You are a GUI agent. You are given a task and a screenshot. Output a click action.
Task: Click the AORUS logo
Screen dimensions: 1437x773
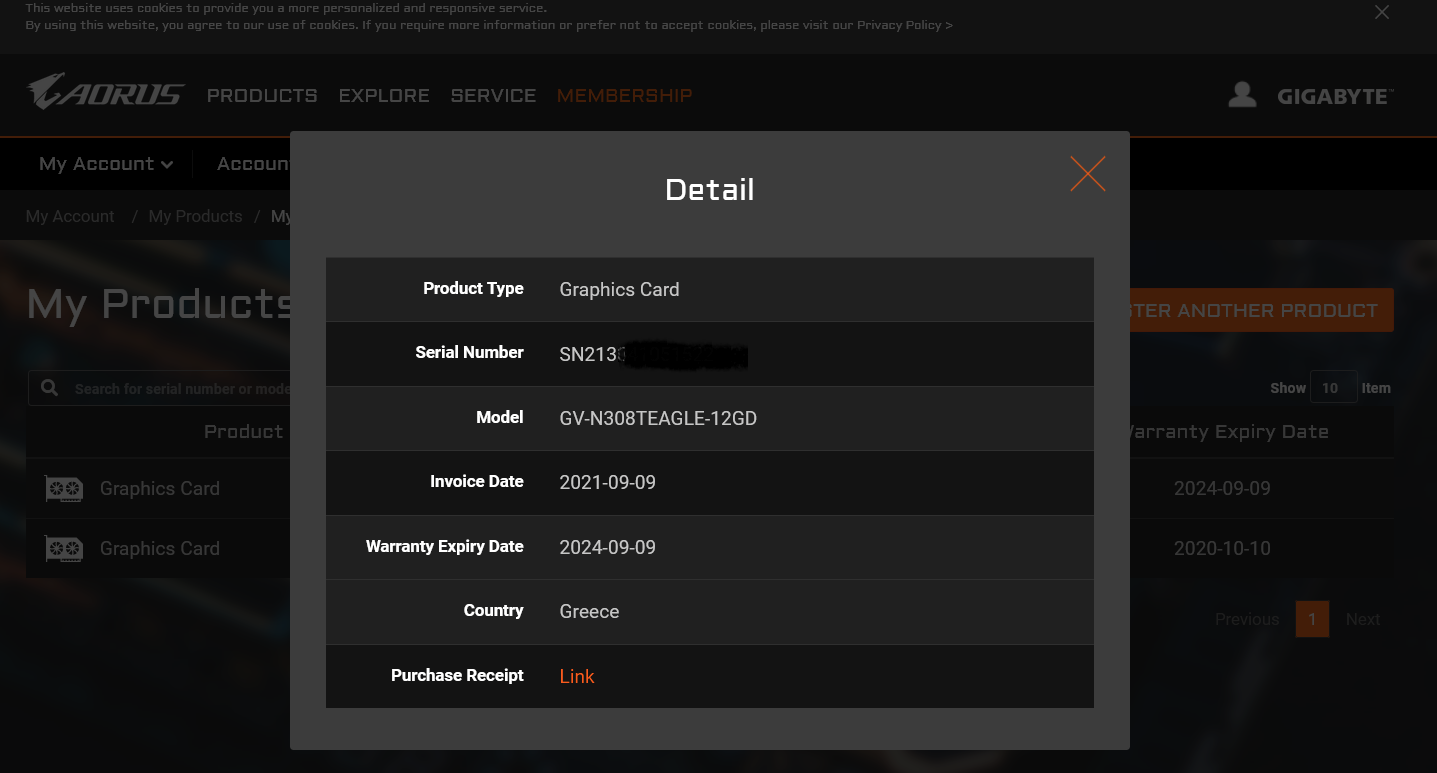(106, 92)
